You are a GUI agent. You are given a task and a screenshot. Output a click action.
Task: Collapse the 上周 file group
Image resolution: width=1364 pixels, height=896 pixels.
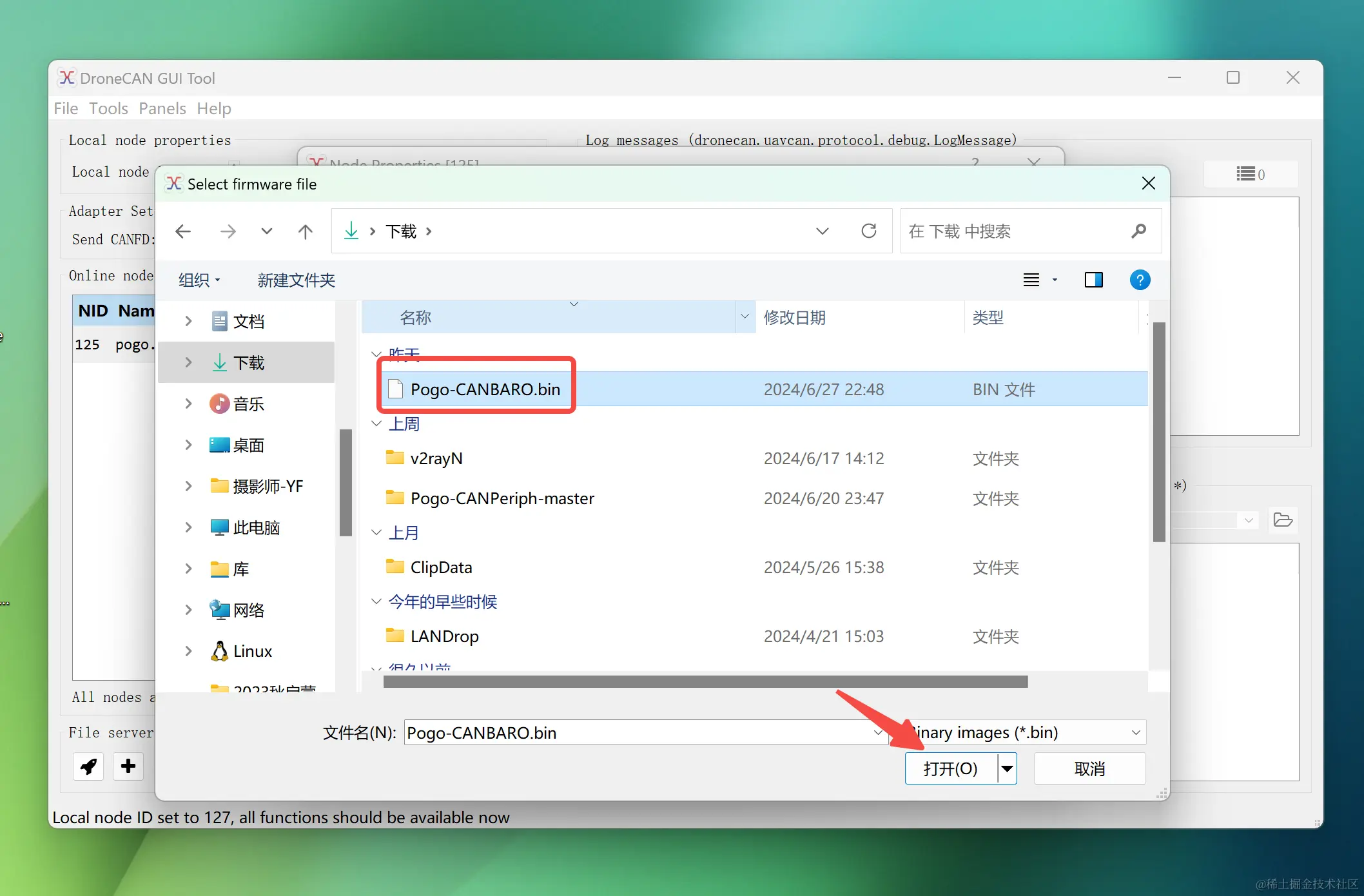376,424
